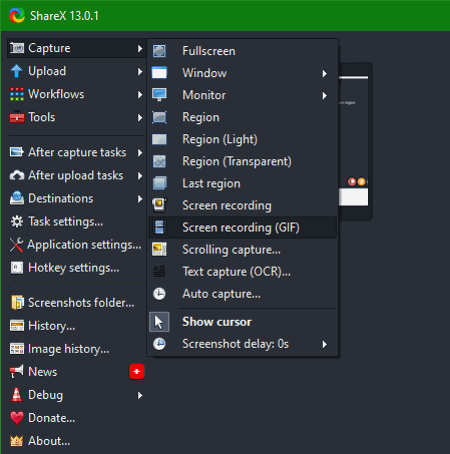Screen dimensions: 450x454
Task: Click the Task settings gear icon
Action: 17,222
